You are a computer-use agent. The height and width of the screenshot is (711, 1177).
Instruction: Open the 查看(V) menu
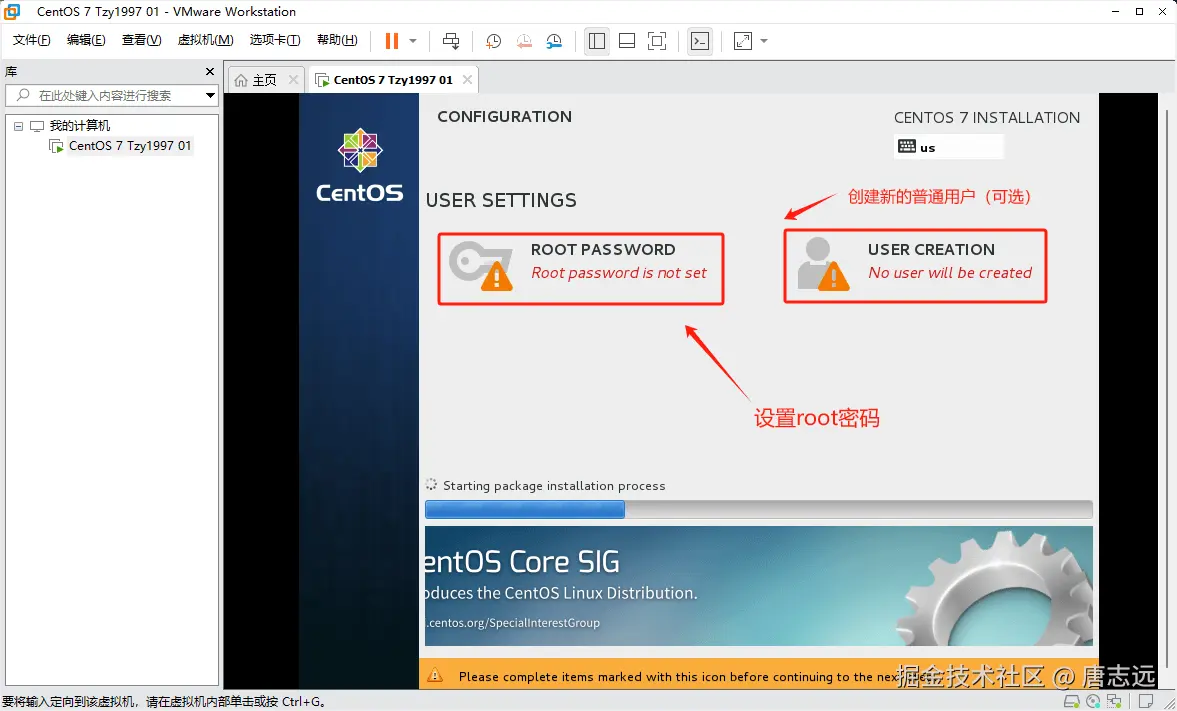click(x=141, y=40)
